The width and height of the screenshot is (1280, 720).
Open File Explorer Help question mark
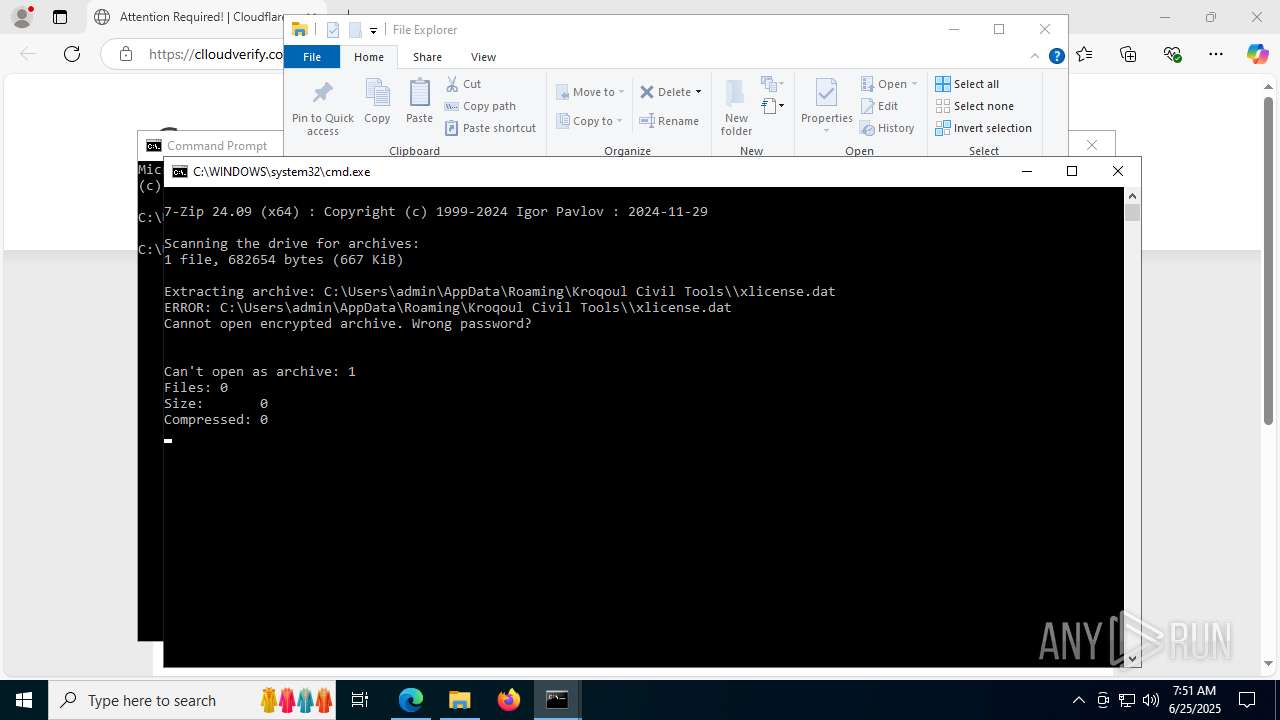click(x=1056, y=57)
